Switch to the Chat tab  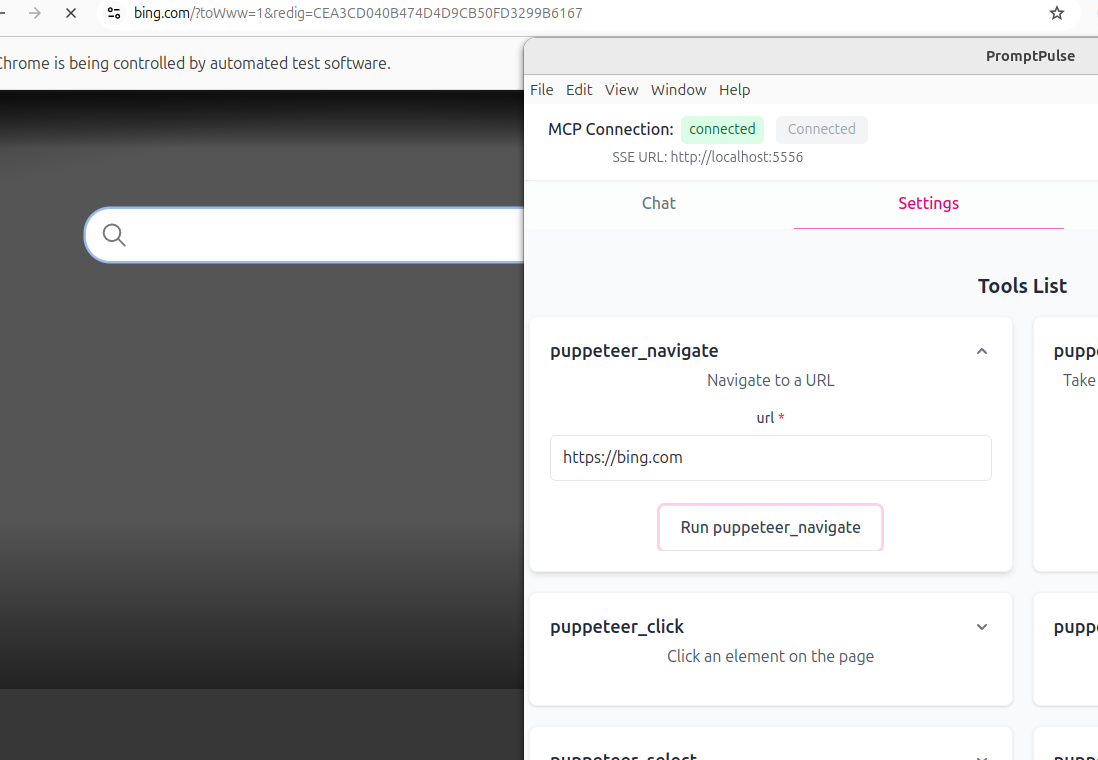659,203
